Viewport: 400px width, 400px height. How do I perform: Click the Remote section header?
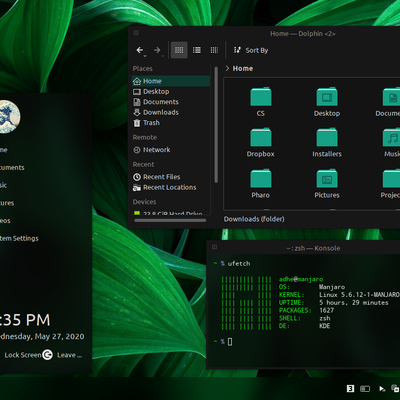[145, 137]
